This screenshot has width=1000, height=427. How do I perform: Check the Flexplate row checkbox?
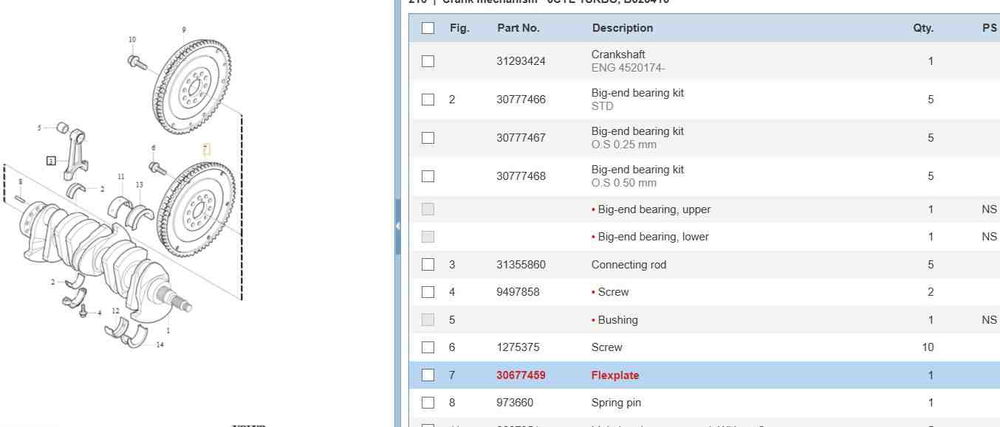coord(428,375)
